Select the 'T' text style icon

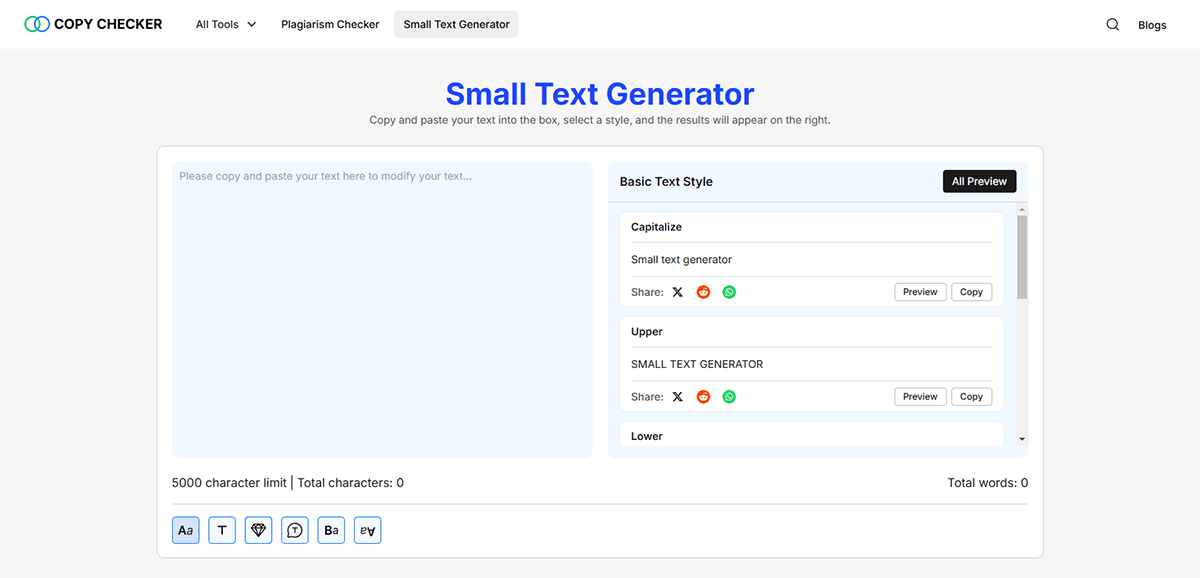222,531
